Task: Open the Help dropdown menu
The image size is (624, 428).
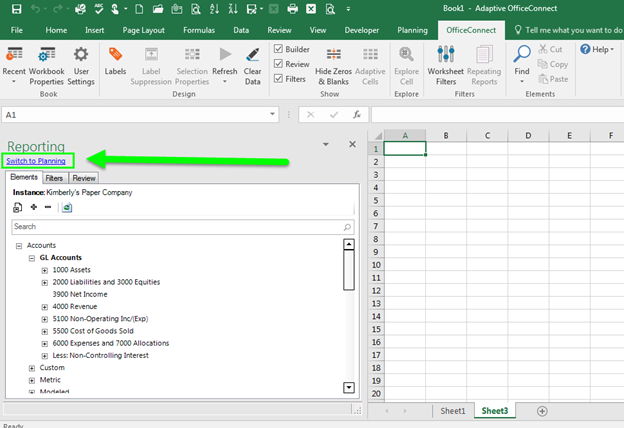Action: pyautogui.click(x=597, y=49)
